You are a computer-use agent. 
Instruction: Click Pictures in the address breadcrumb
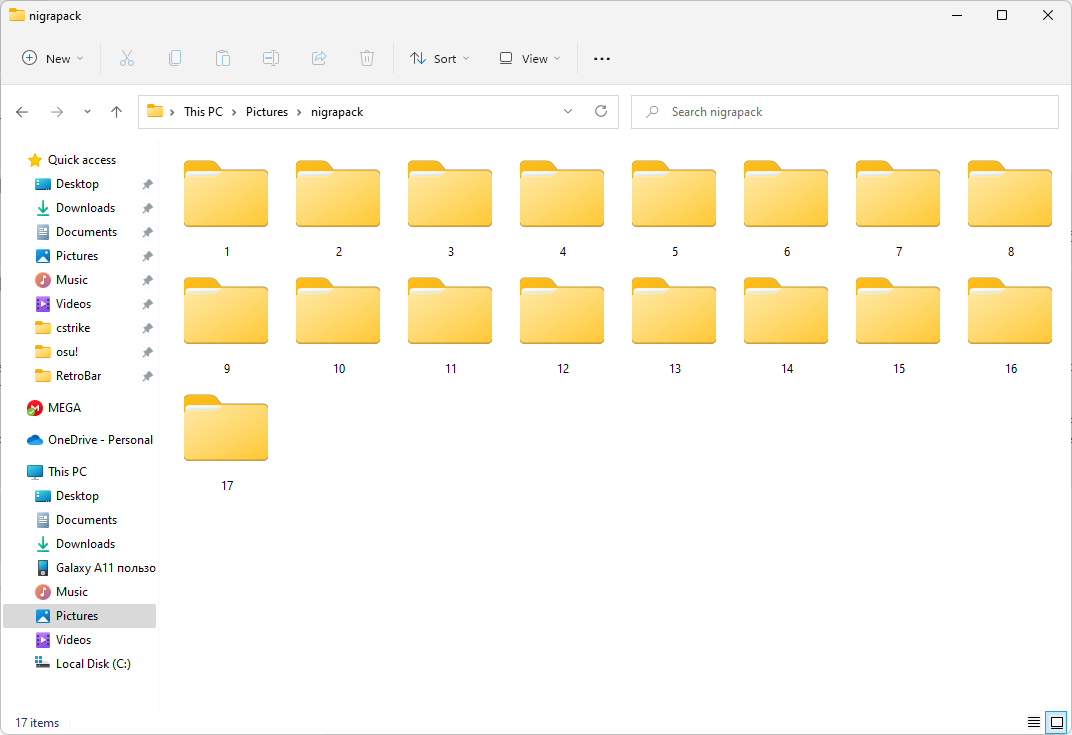267,112
